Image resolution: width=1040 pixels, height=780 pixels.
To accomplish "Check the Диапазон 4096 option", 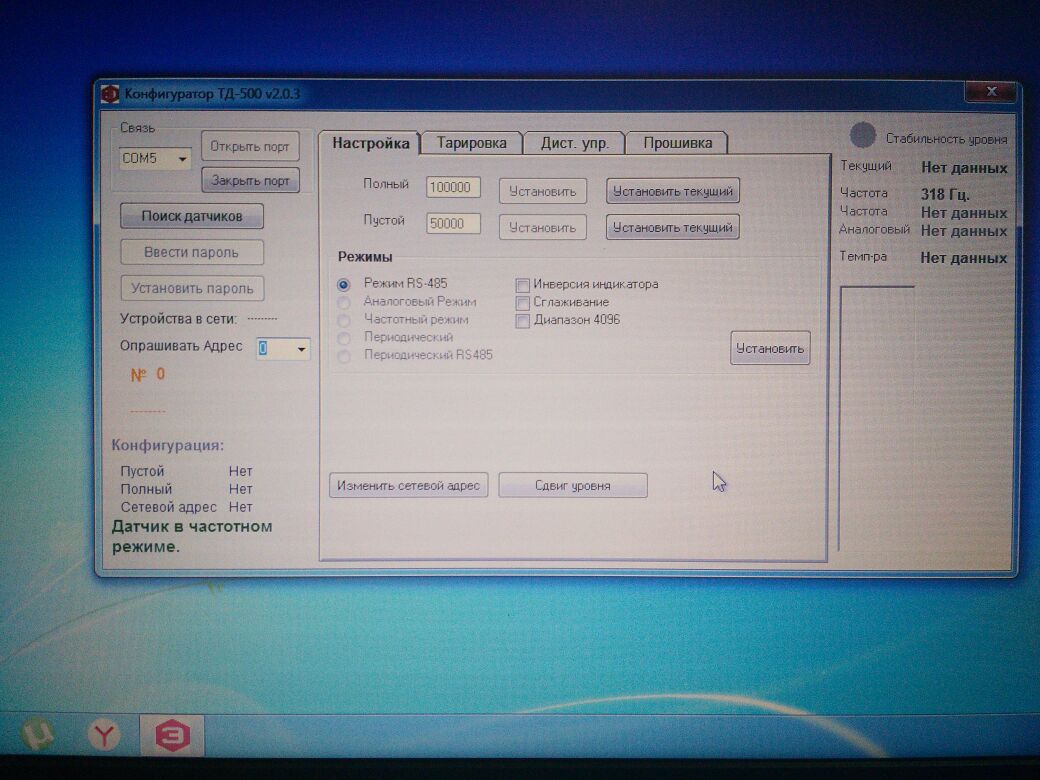I will (522, 321).
